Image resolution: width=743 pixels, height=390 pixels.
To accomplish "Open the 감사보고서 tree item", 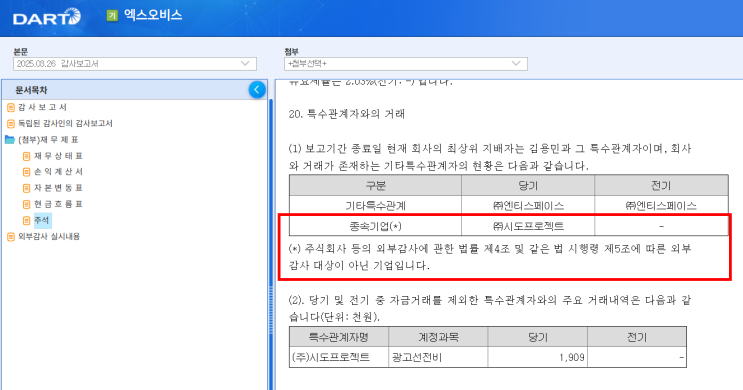I will (43, 108).
